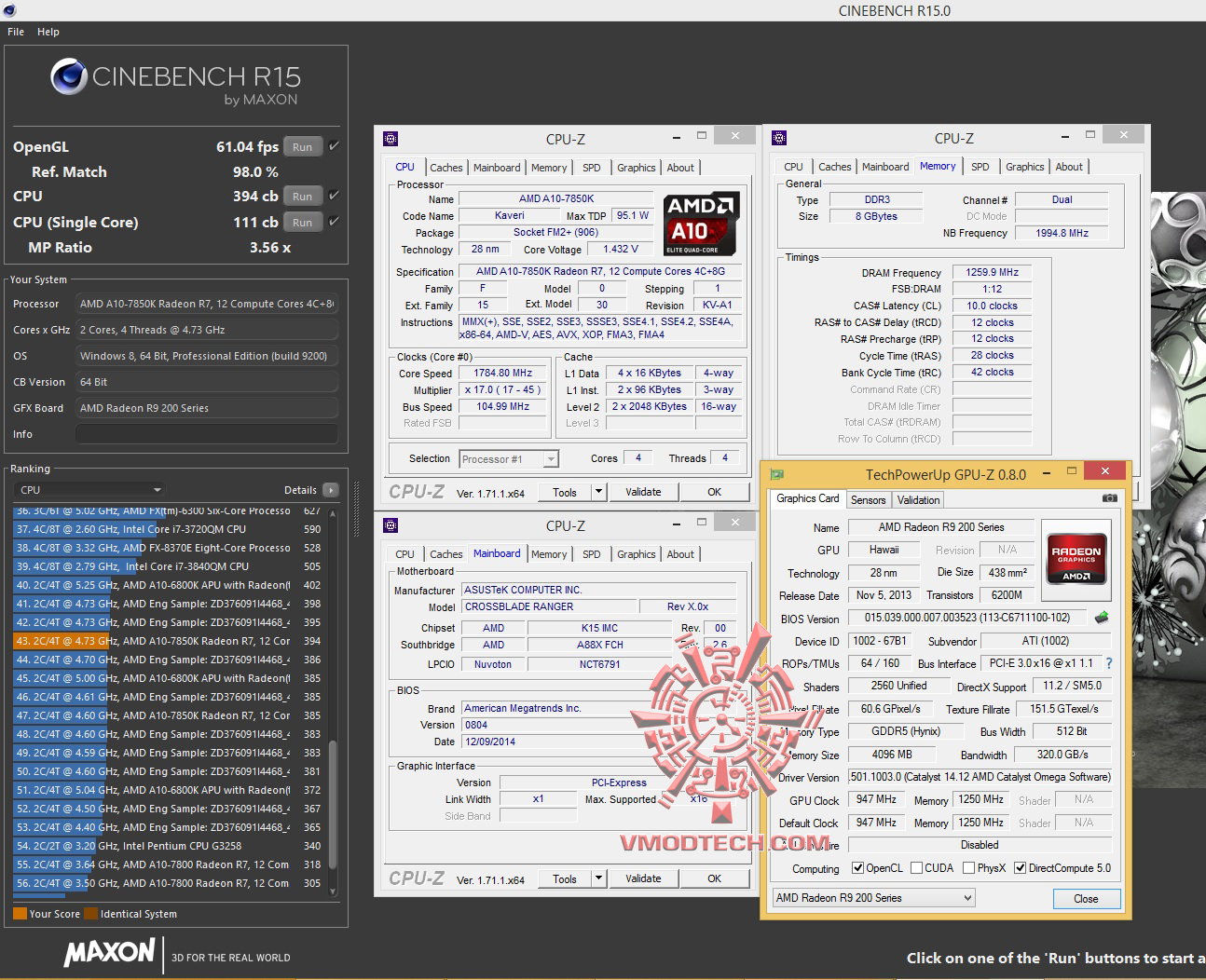Open the Ranking type dropdown showing CPU

(x=90, y=490)
